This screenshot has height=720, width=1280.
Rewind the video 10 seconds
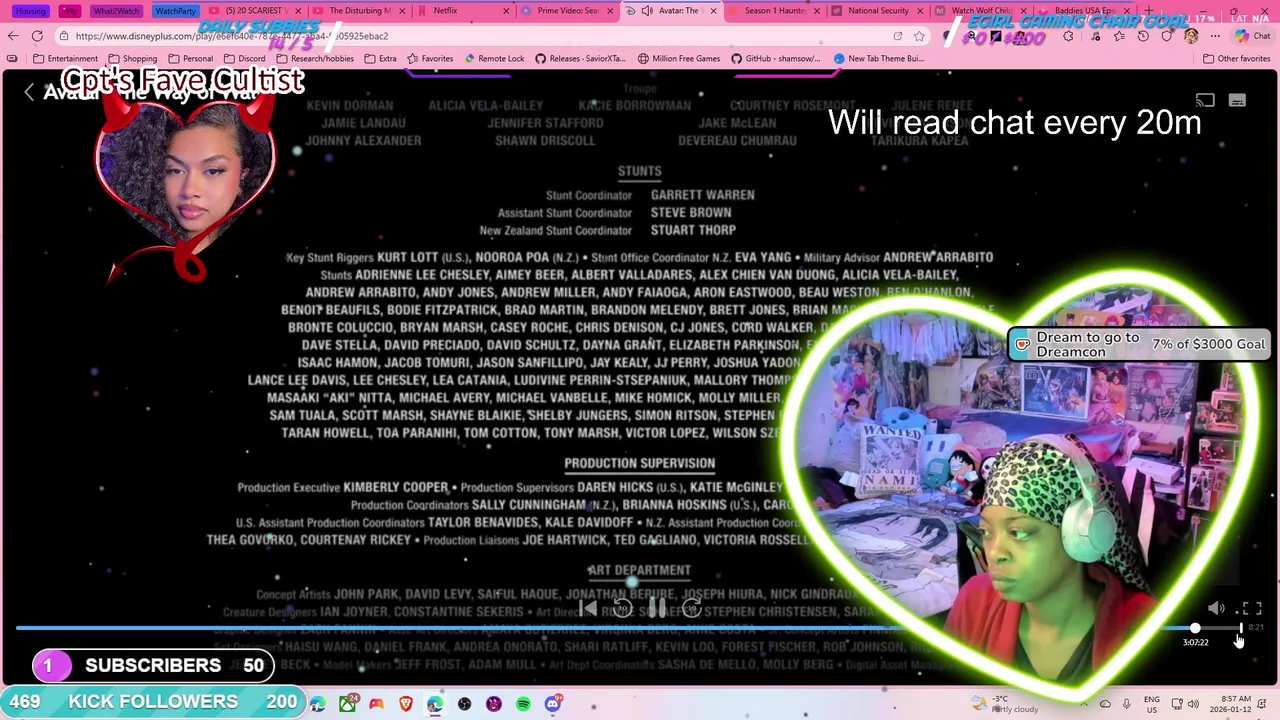(622, 608)
